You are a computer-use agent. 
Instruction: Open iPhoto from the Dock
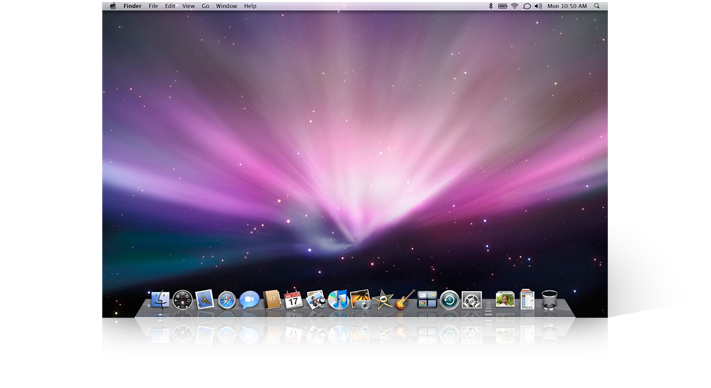pos(360,300)
